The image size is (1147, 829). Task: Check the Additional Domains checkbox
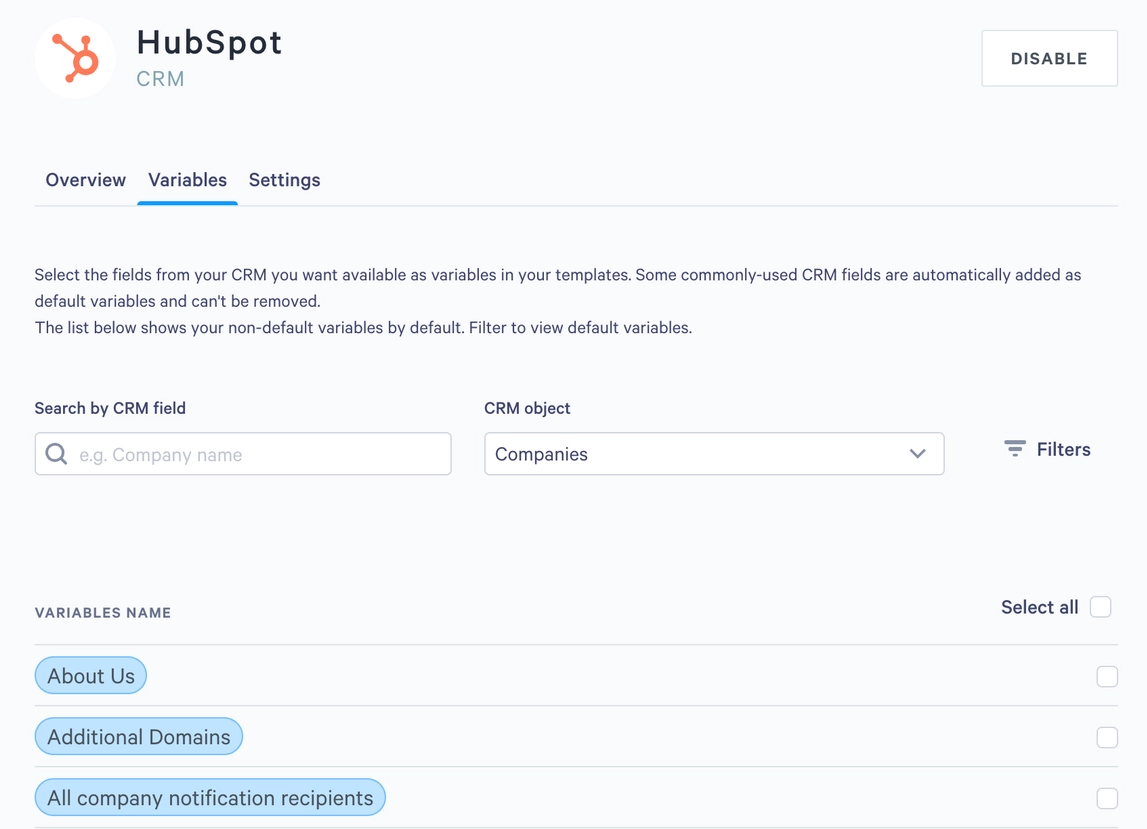pos(1107,737)
